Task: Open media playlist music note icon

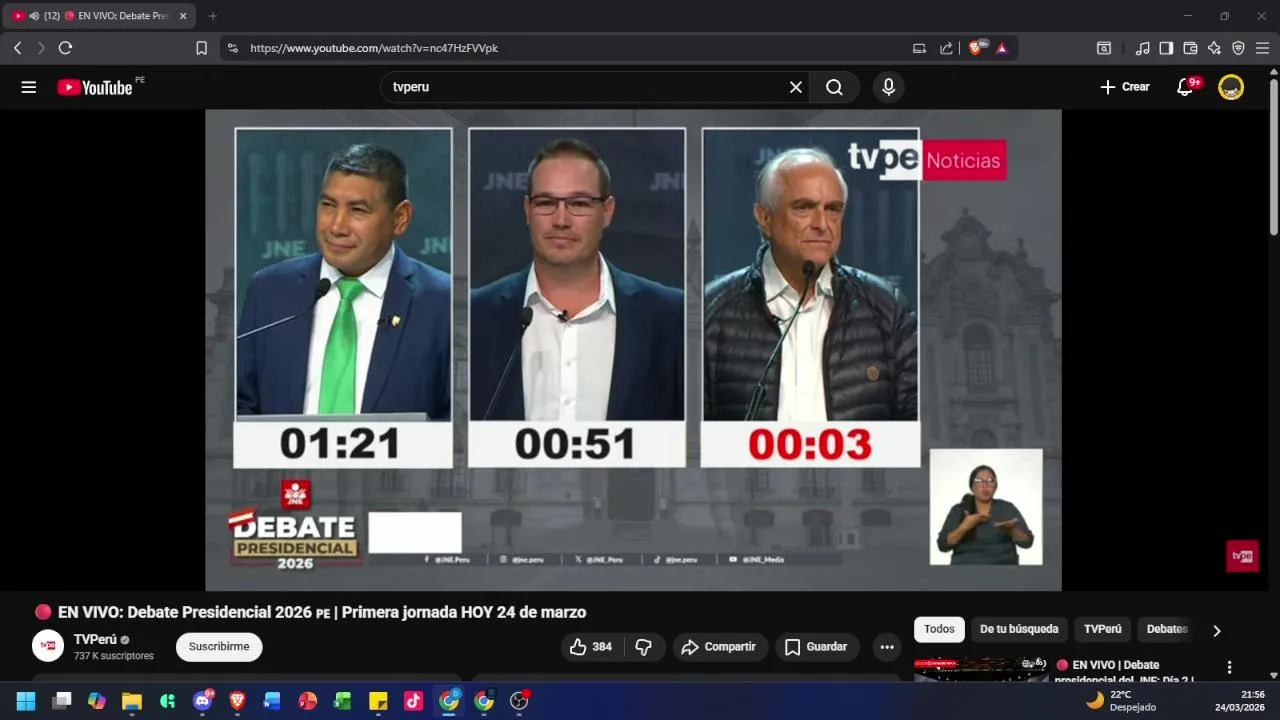Action: coord(1142,48)
